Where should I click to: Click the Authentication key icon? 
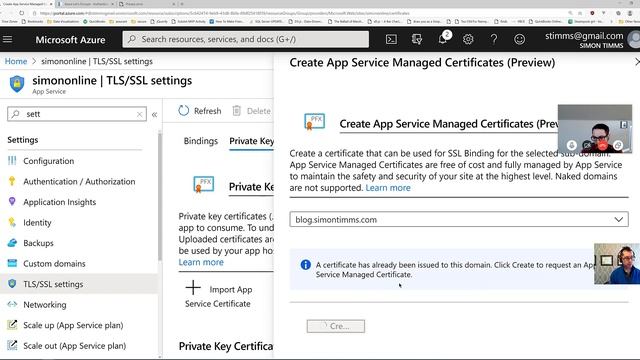point(12,181)
